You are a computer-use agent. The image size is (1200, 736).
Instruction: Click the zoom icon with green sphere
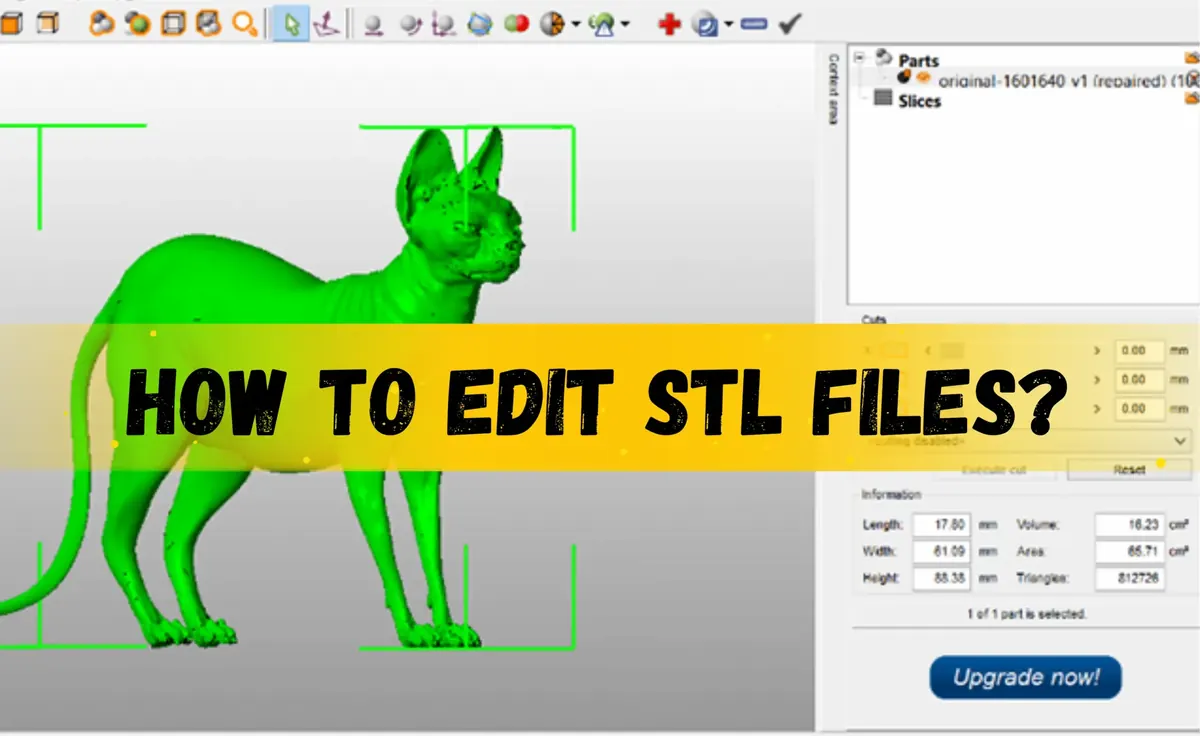click(137, 23)
